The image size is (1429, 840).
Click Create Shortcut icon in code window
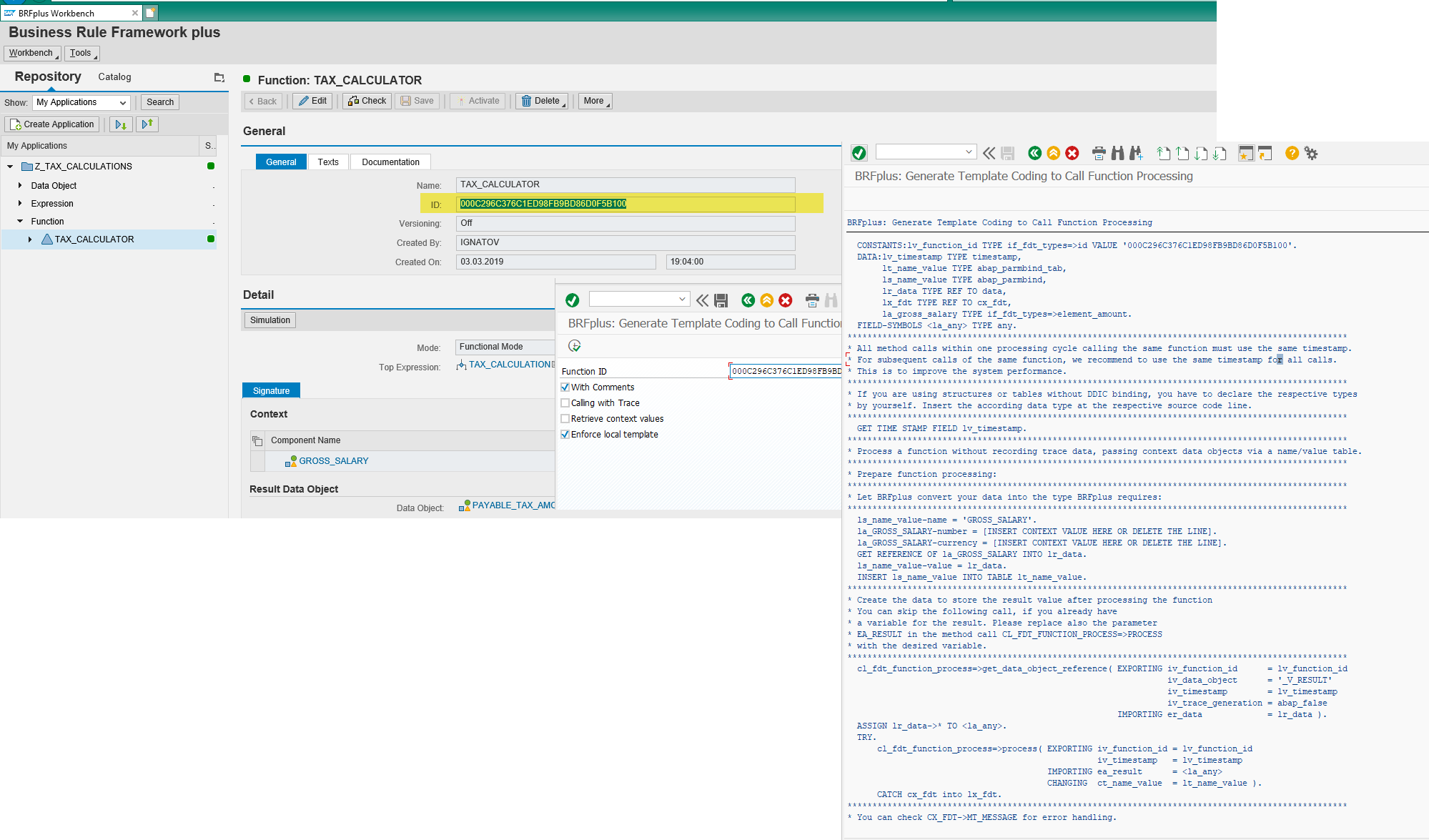[1265, 153]
